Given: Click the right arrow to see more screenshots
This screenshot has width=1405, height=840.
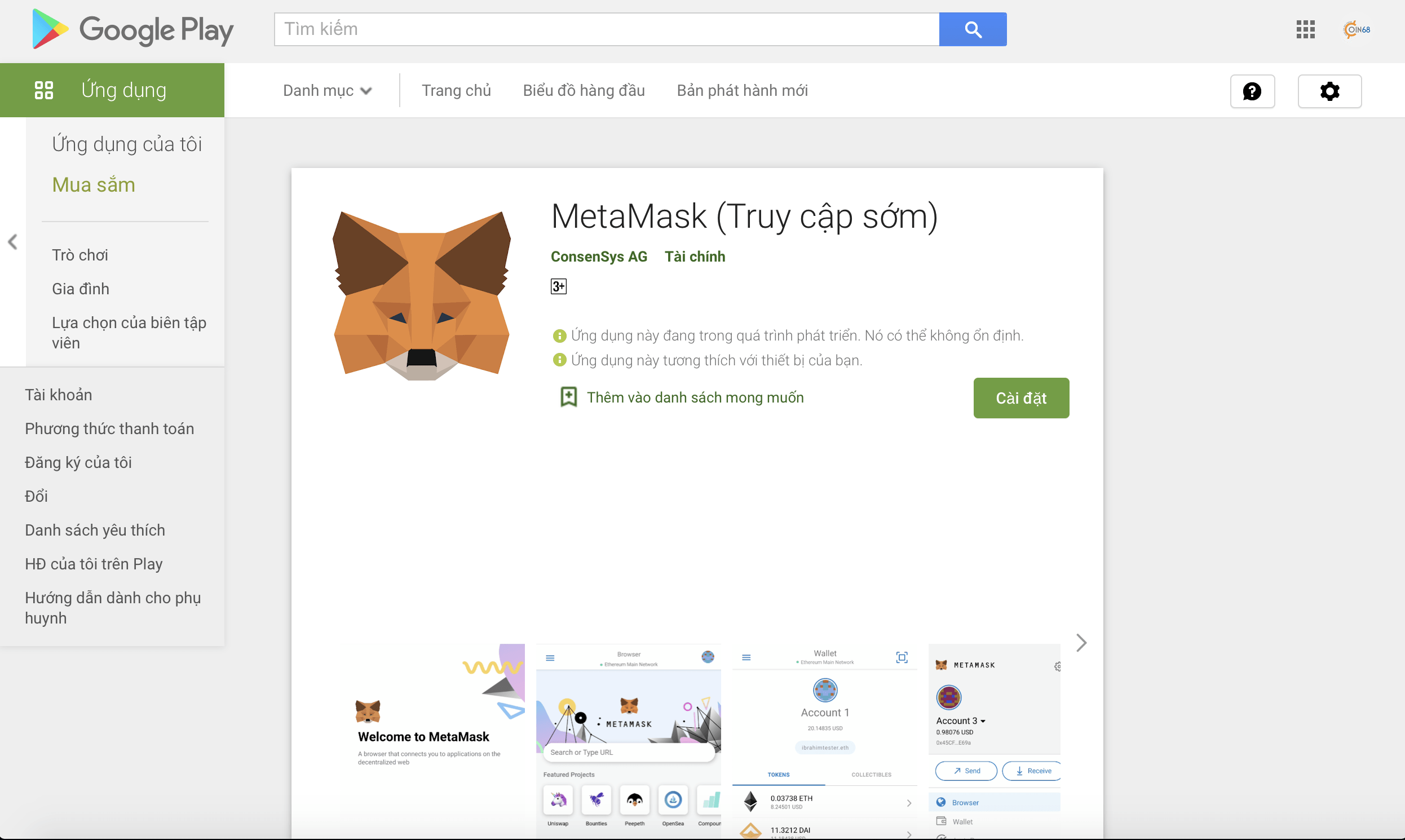Looking at the screenshot, I should (x=1082, y=643).
